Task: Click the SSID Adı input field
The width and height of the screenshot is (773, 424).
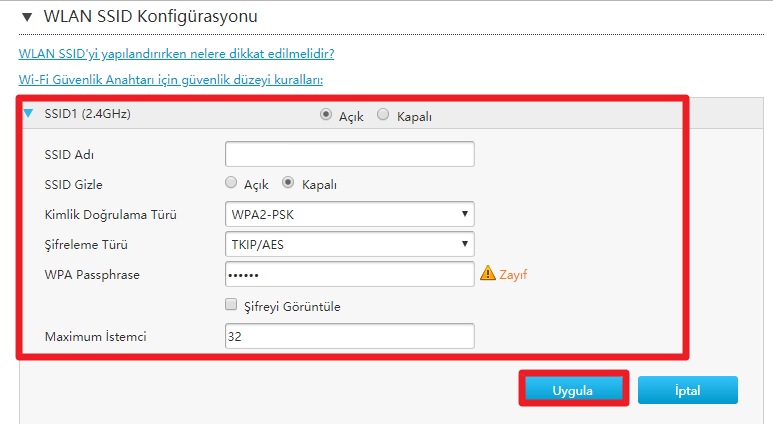Action: click(350, 154)
